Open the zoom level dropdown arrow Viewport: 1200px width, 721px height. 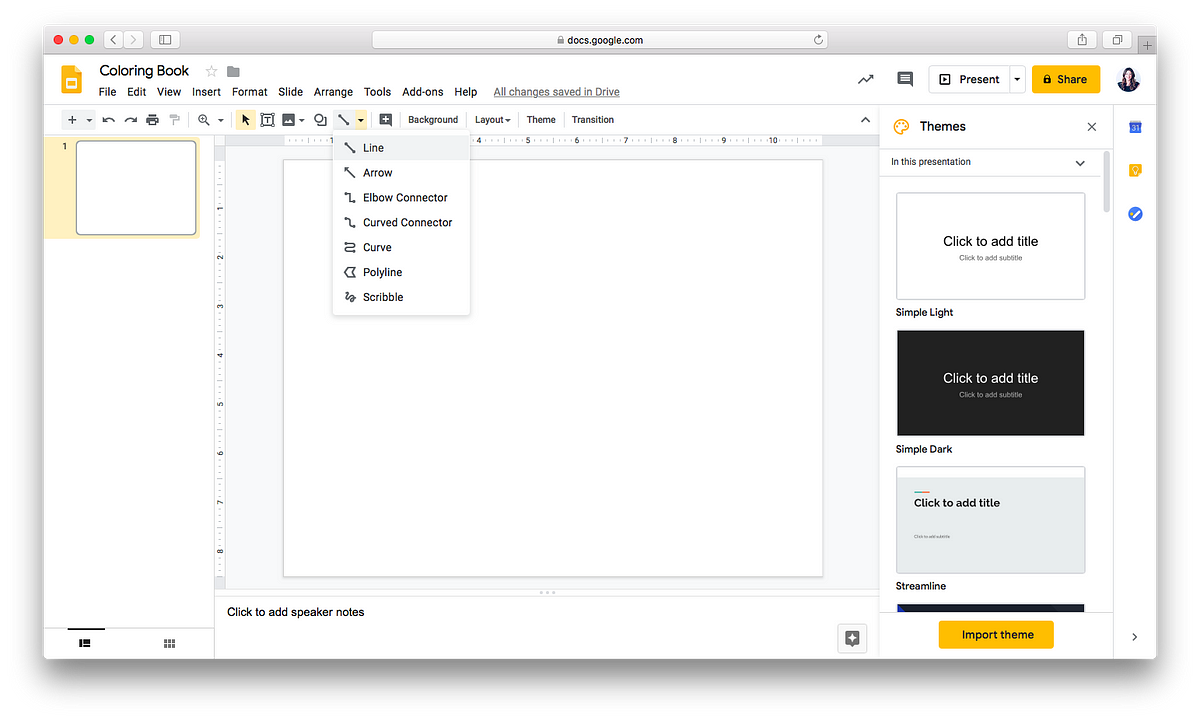pyautogui.click(x=221, y=120)
